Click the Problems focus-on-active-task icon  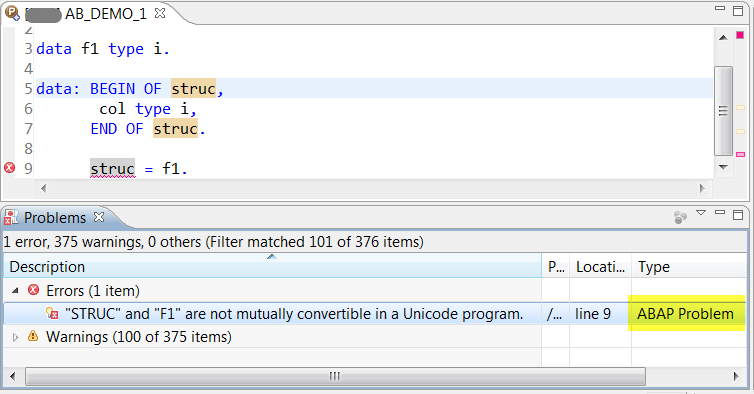point(680,217)
